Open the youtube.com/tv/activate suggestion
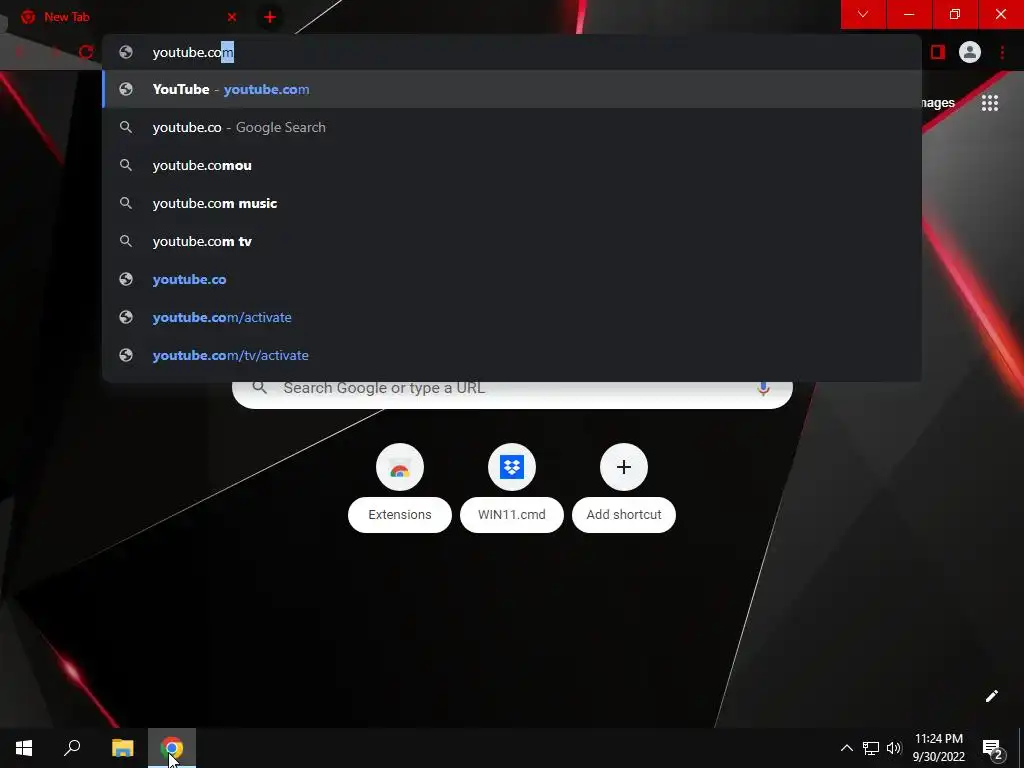This screenshot has height=768, width=1024. pos(511,355)
